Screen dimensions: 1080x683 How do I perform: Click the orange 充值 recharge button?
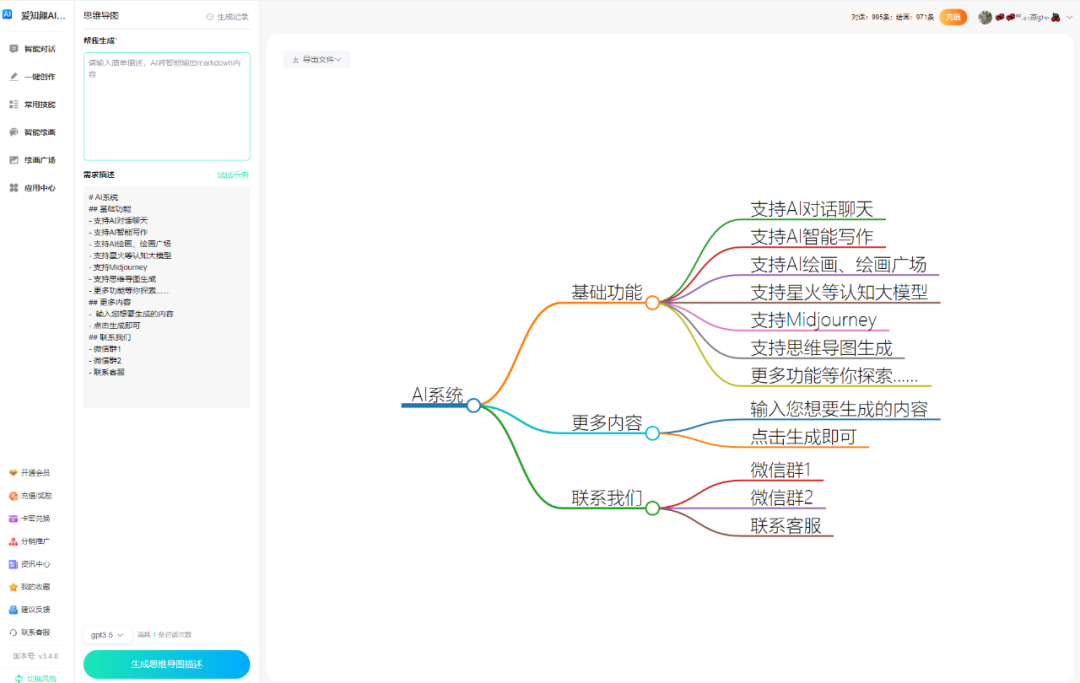click(x=953, y=16)
